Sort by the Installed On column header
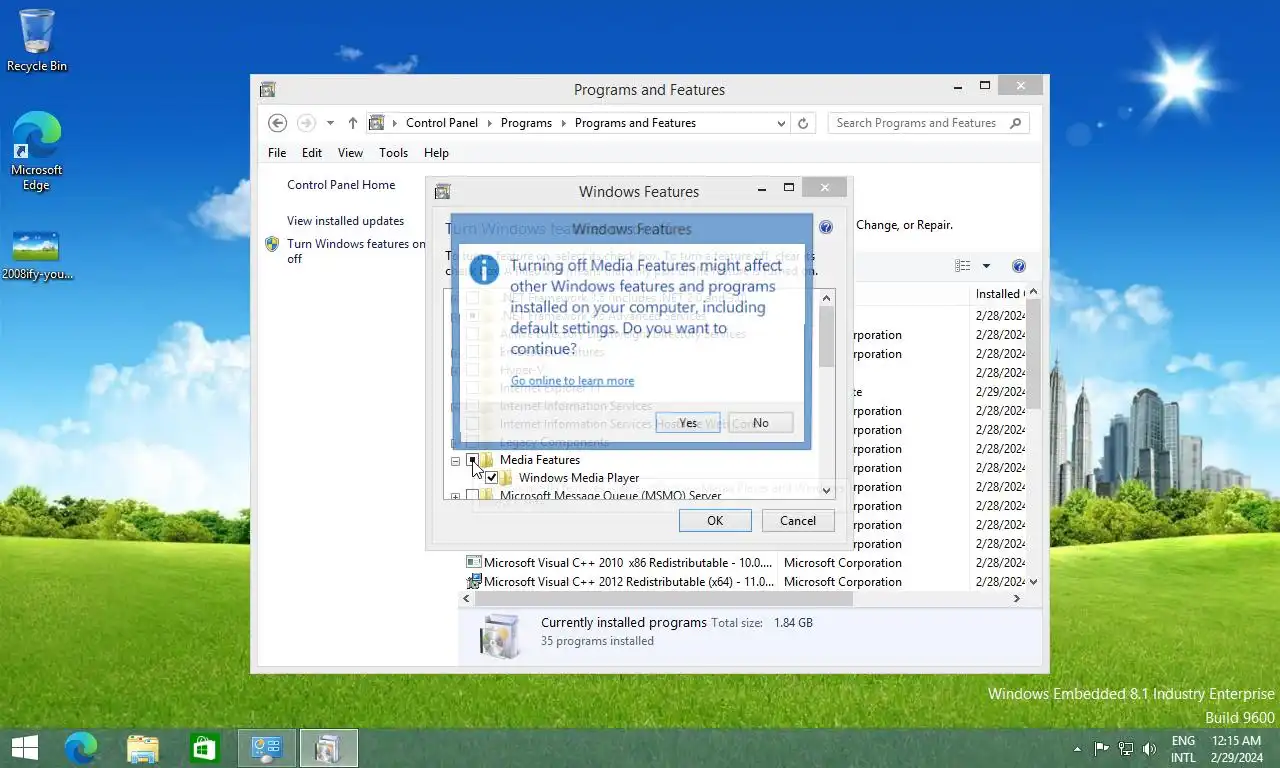This screenshot has width=1280, height=768. 998,294
